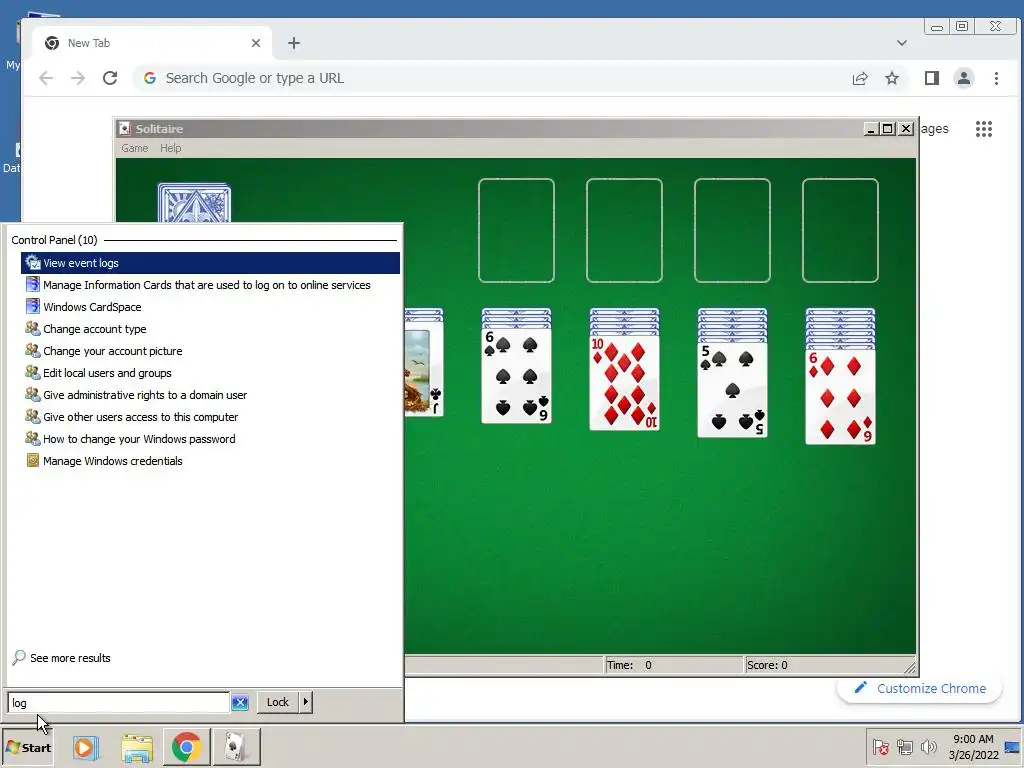Open a new Chrome tab with plus
Image resolution: width=1024 pixels, height=768 pixels.
(x=294, y=43)
